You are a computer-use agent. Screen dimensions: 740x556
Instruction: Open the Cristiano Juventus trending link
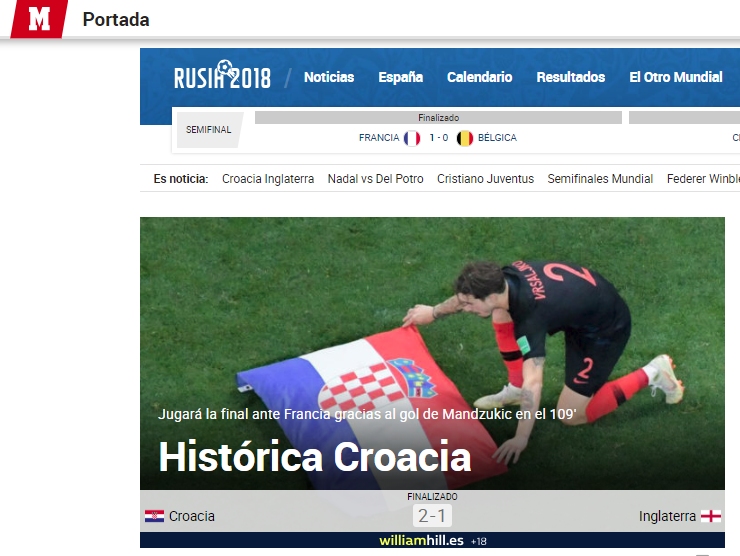tap(485, 179)
